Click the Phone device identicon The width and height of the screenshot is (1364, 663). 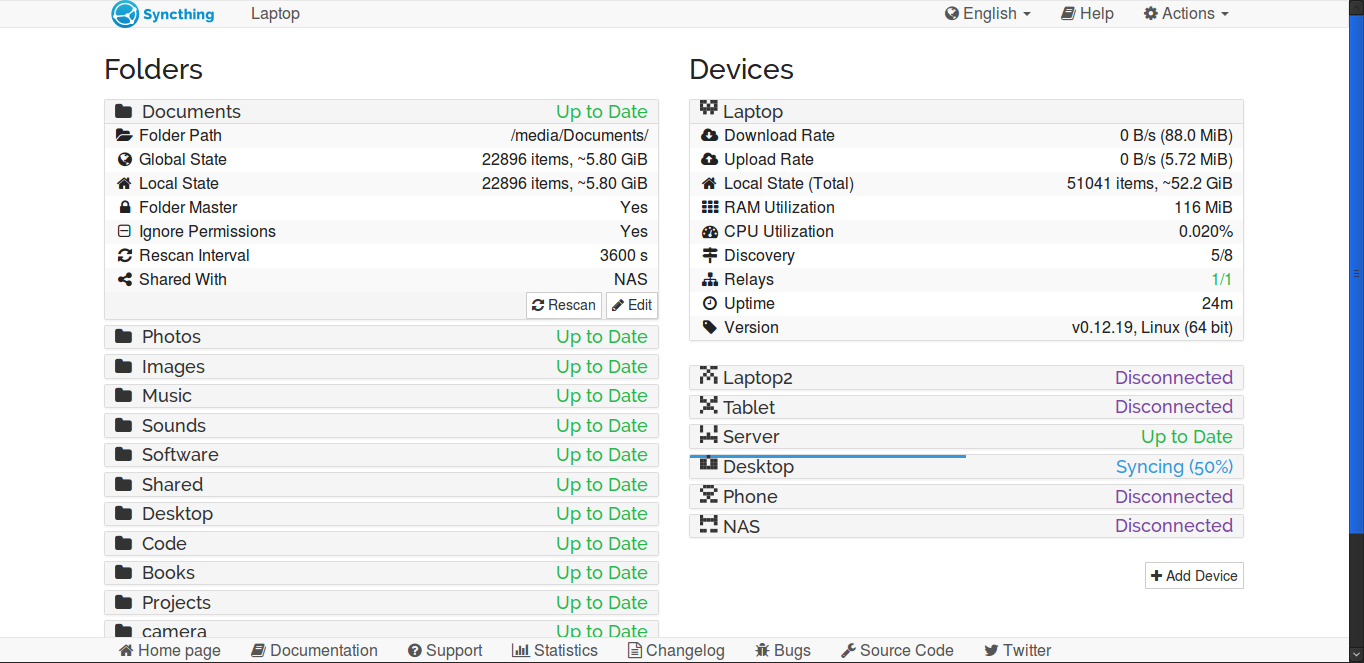click(709, 495)
